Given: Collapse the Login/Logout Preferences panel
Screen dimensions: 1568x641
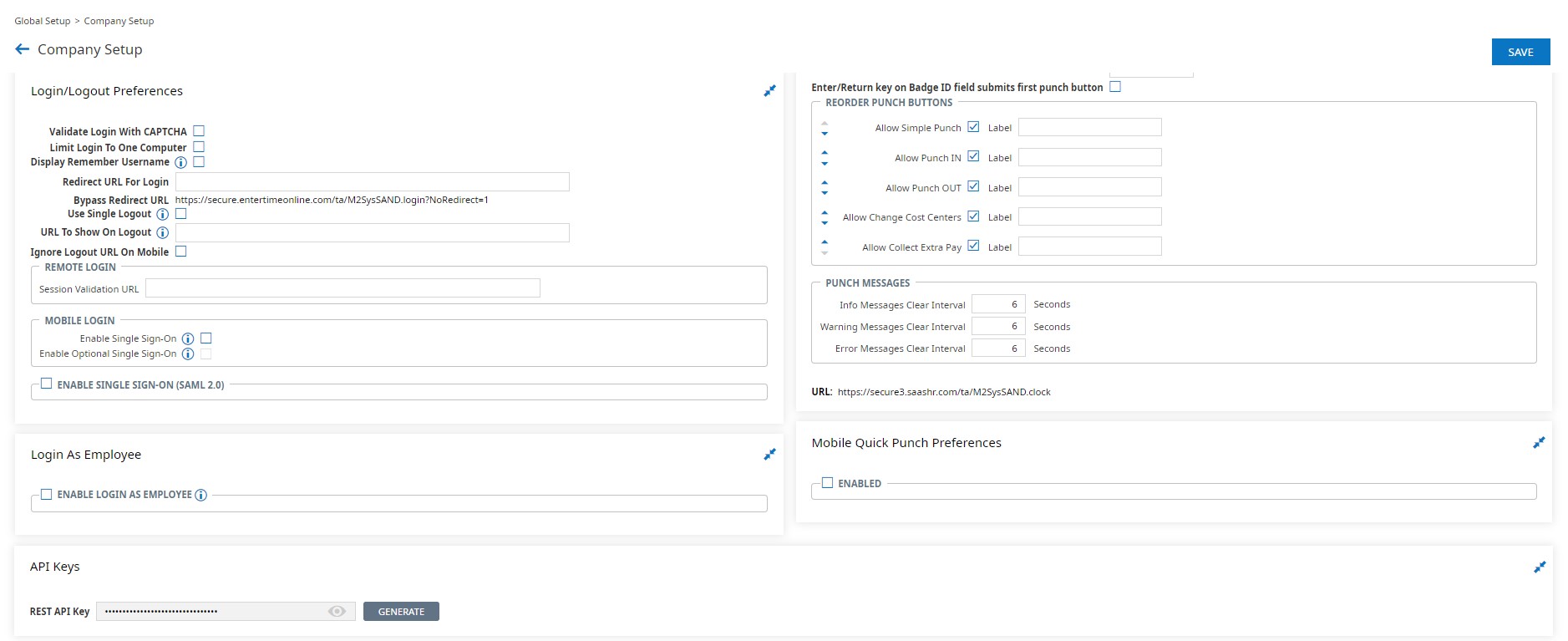Looking at the screenshot, I should pyautogui.click(x=769, y=91).
